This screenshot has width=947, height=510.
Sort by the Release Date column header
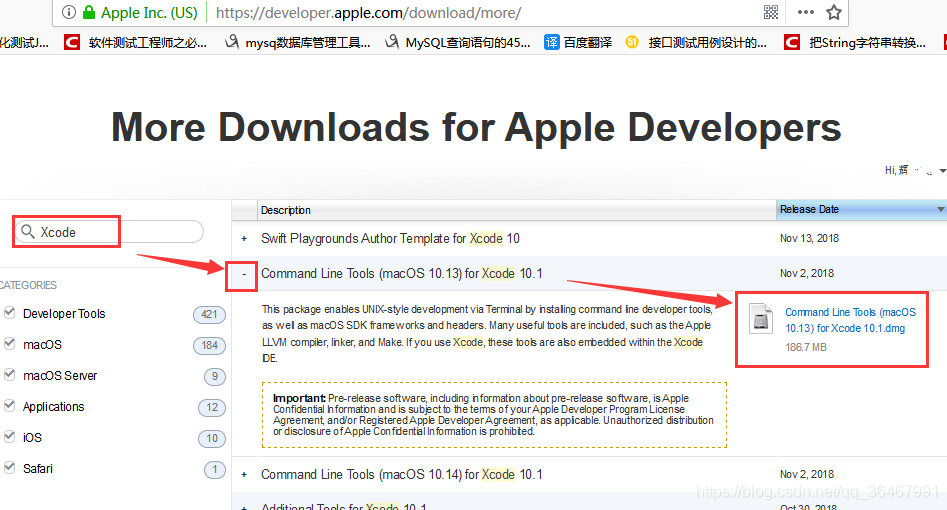click(861, 209)
